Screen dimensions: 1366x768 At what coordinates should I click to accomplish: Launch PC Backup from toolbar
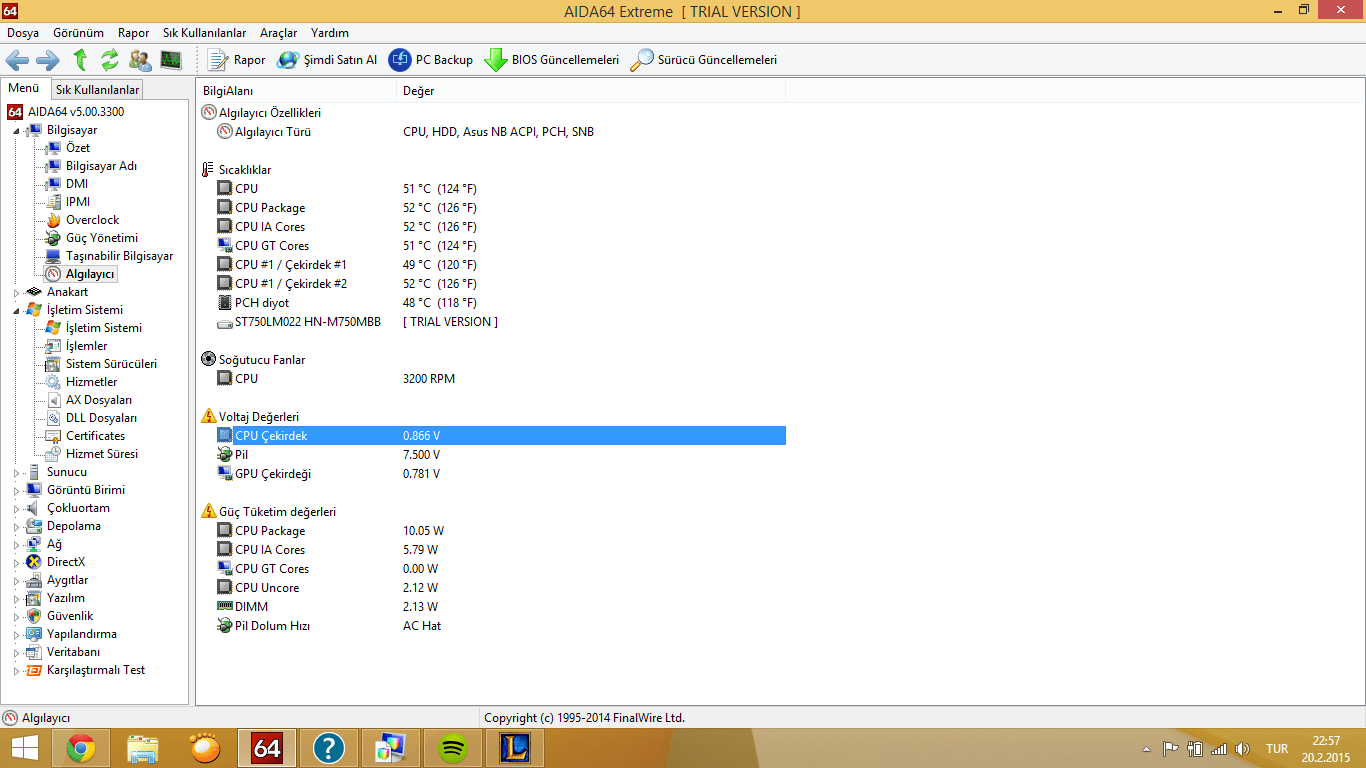click(431, 60)
